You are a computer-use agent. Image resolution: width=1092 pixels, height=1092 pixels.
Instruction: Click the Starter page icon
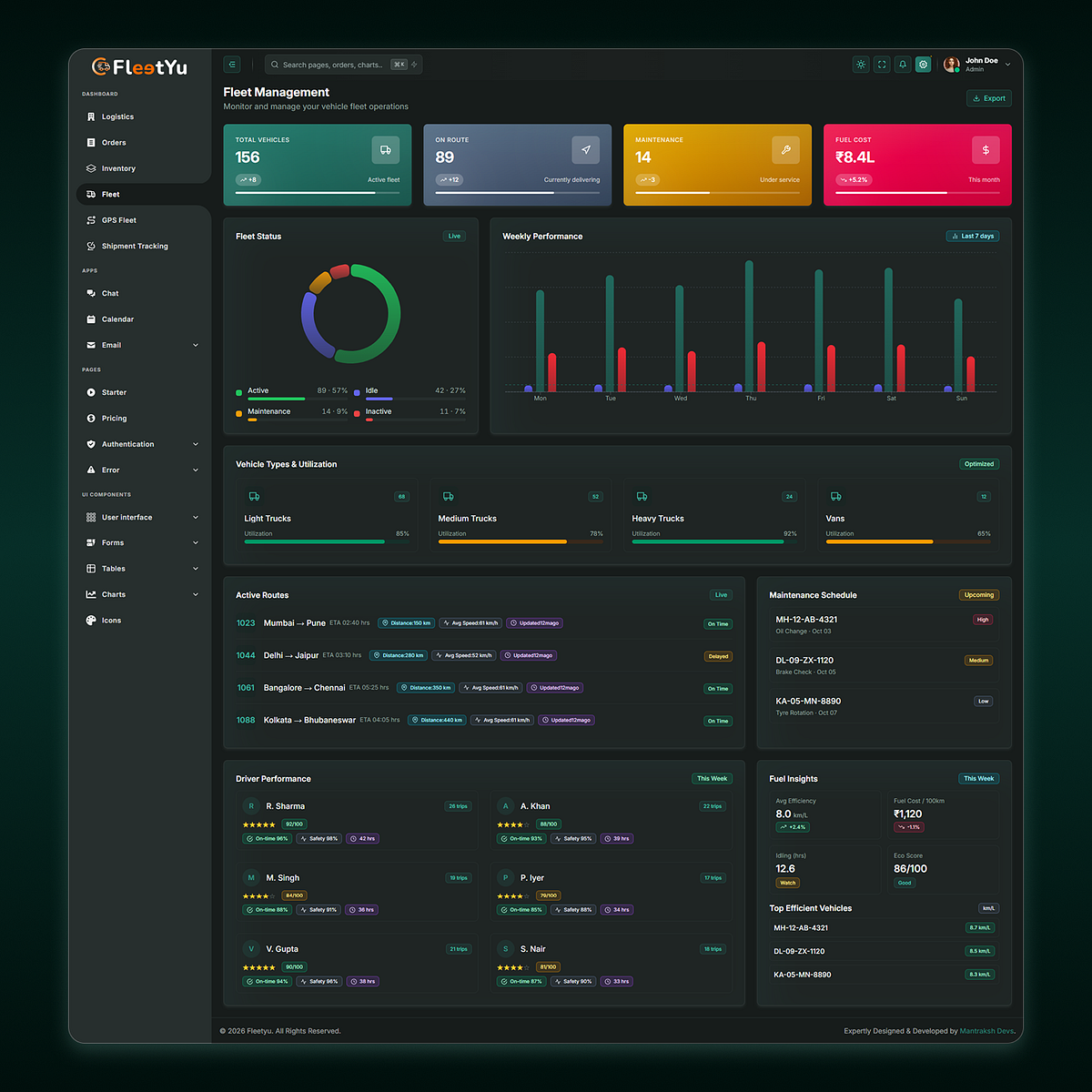(91, 393)
